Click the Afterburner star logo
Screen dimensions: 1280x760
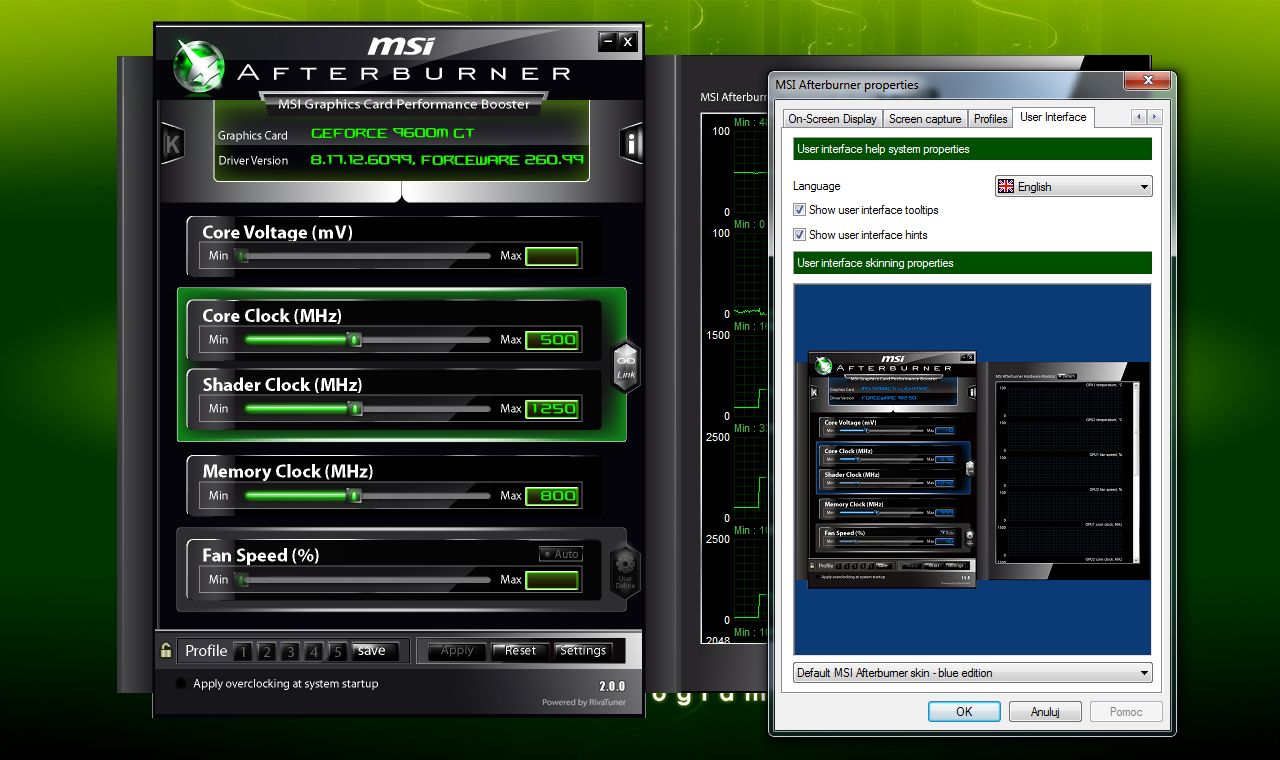(199, 67)
